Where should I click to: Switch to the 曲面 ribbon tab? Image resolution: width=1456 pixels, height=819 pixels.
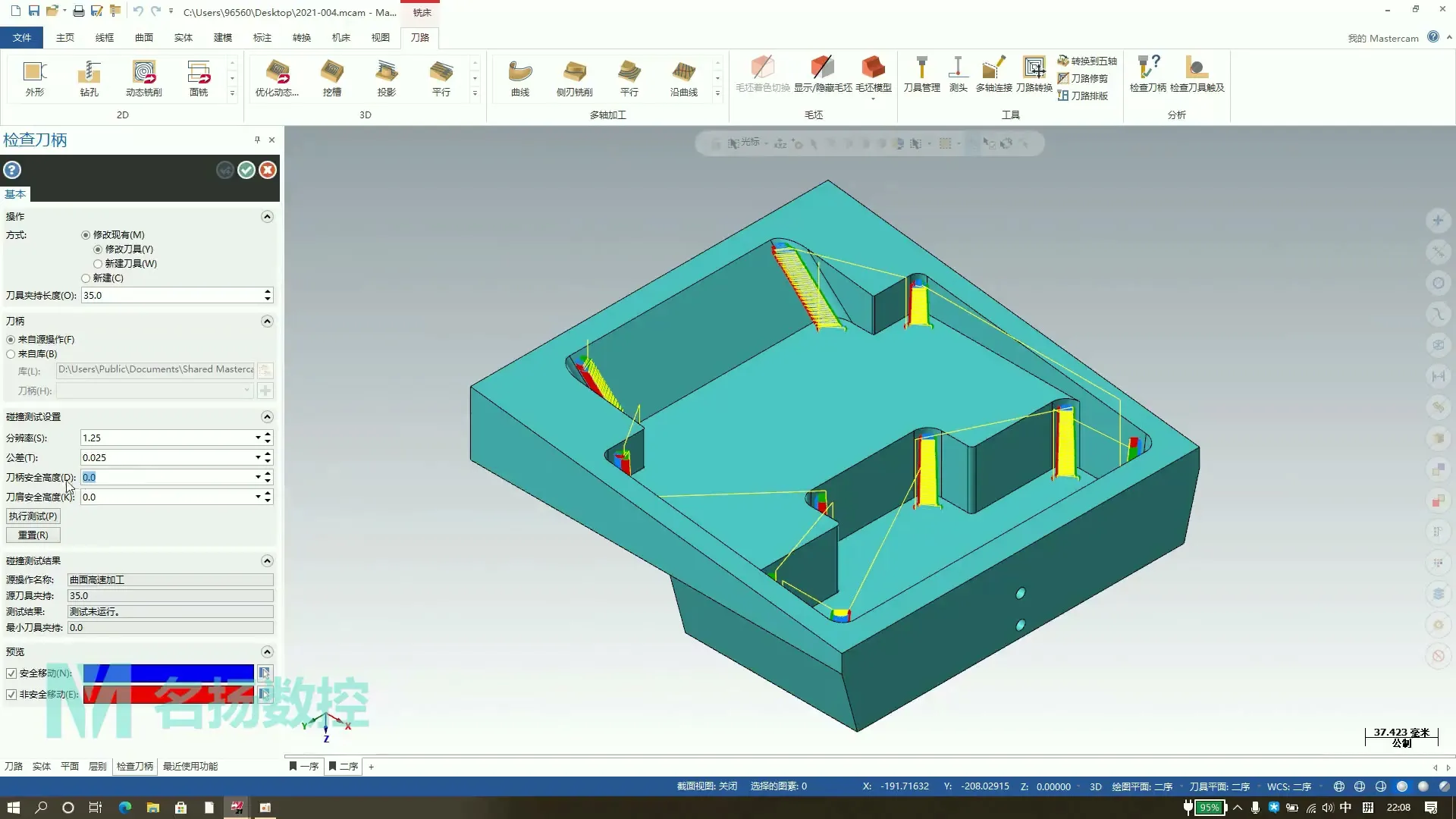click(x=143, y=37)
